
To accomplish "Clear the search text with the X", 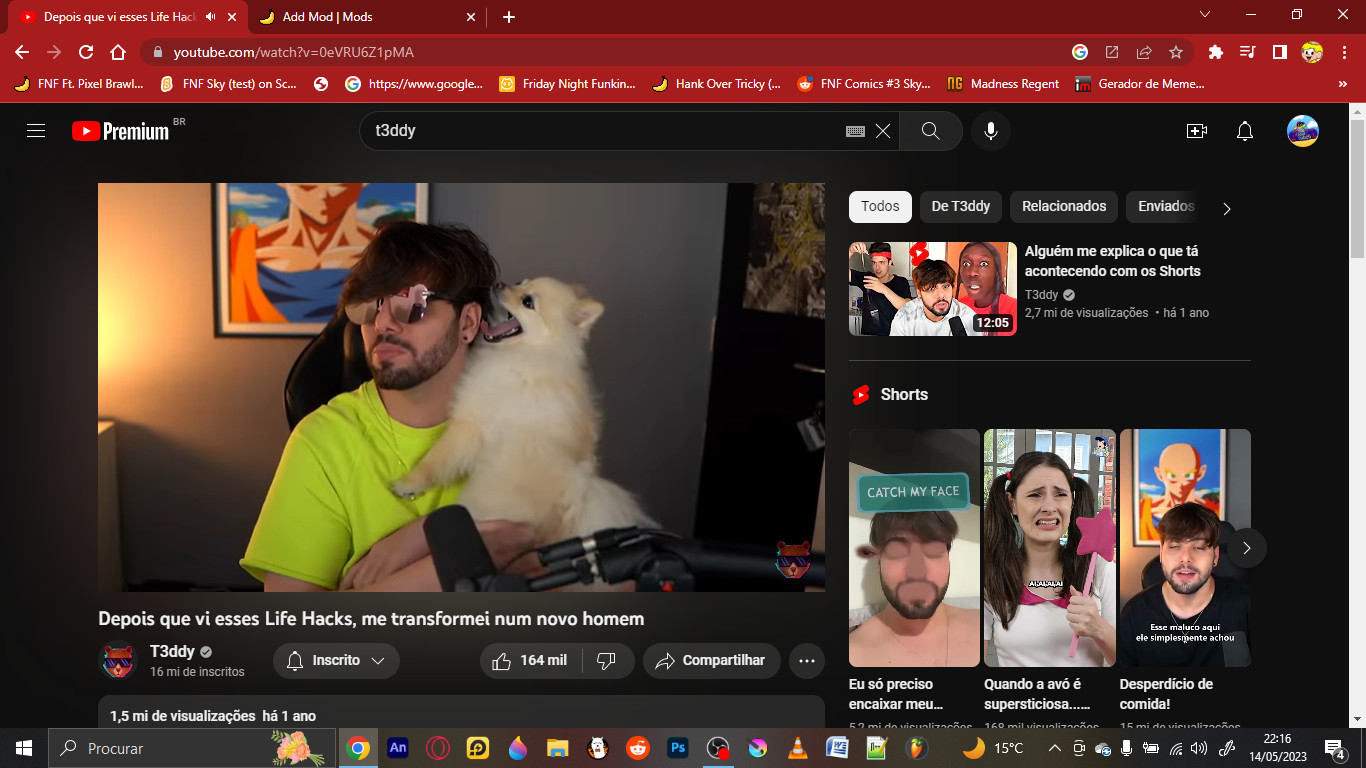I will (883, 131).
